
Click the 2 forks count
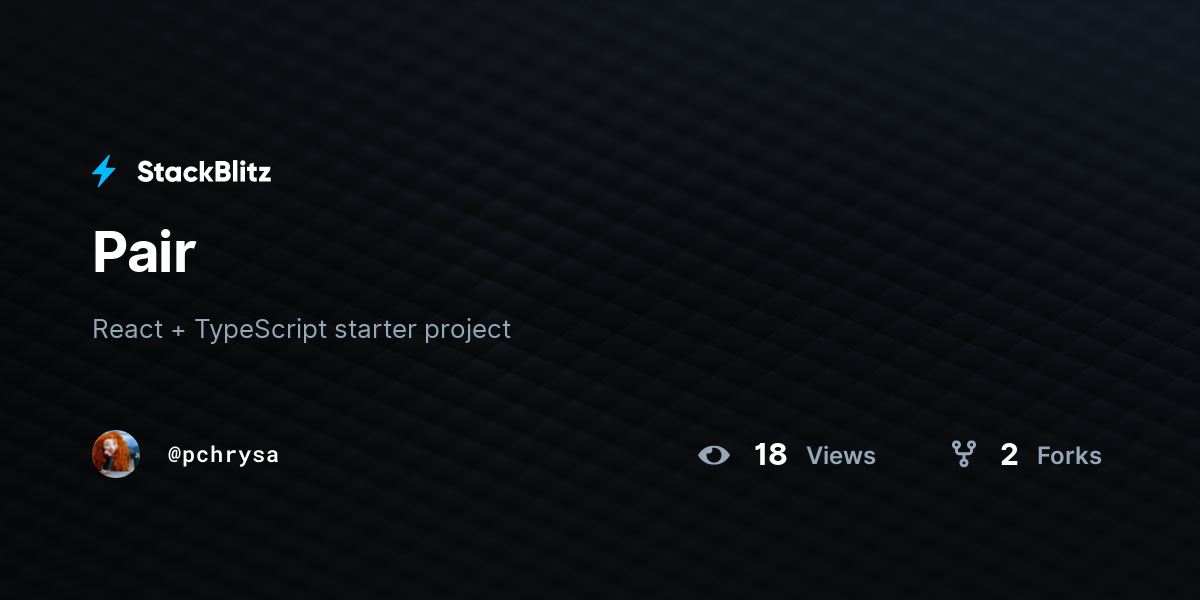1009,455
